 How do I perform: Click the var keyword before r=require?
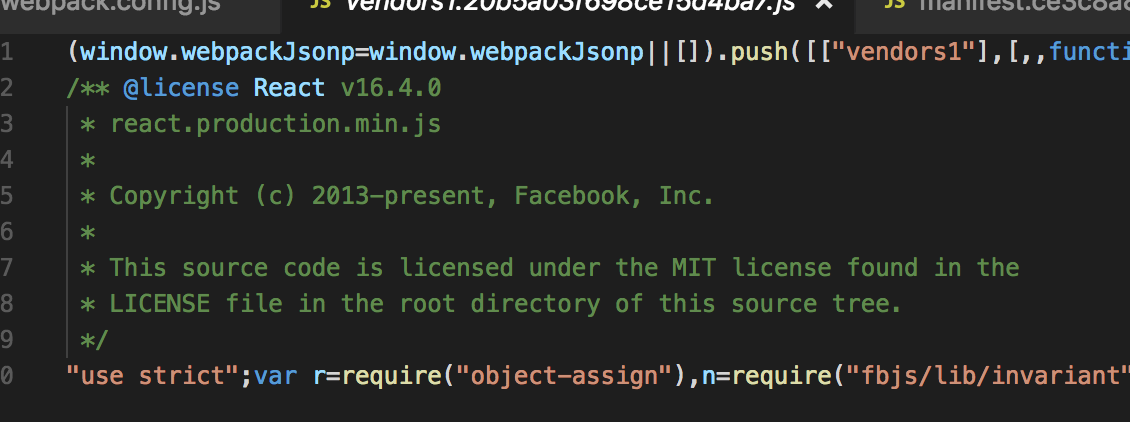click(x=275, y=376)
